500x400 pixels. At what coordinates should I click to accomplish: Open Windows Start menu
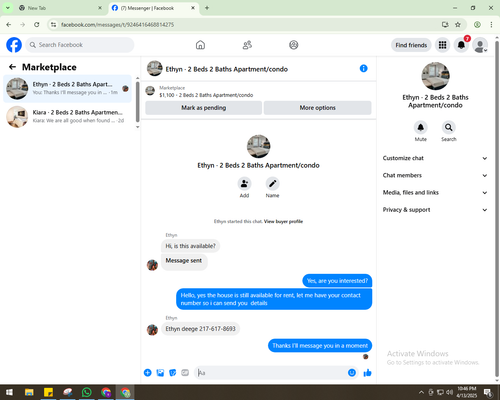point(9,392)
